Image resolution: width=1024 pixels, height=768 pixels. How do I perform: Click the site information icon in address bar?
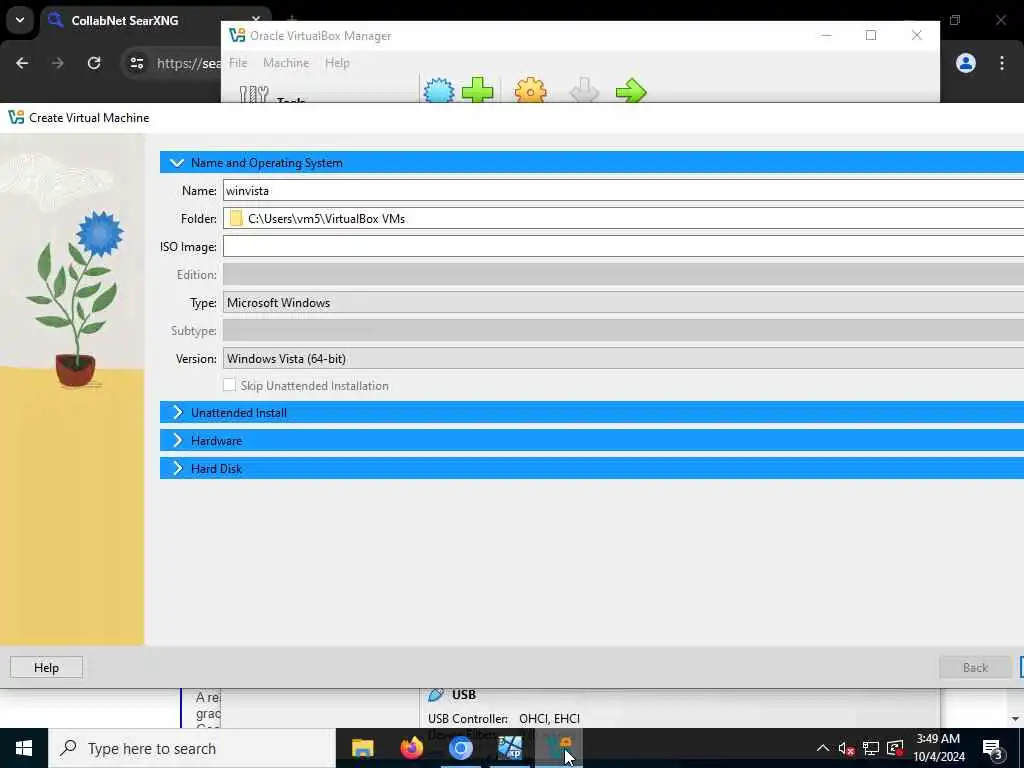coord(136,63)
